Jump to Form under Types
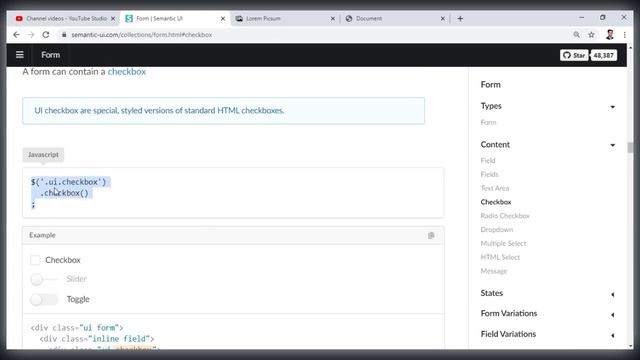The width and height of the screenshot is (640, 360). pyautogui.click(x=488, y=122)
